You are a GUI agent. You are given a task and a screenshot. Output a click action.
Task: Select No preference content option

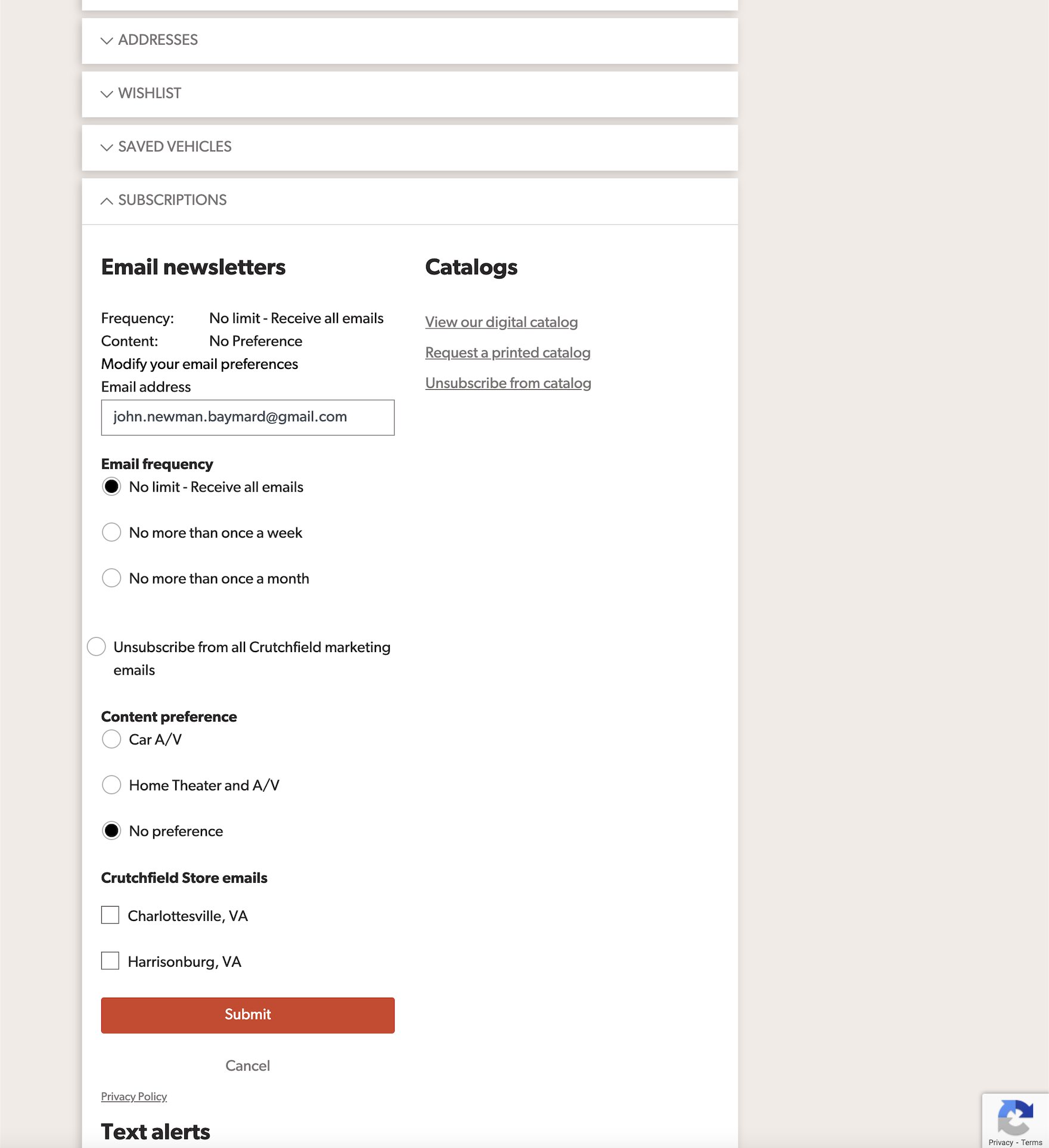(111, 831)
